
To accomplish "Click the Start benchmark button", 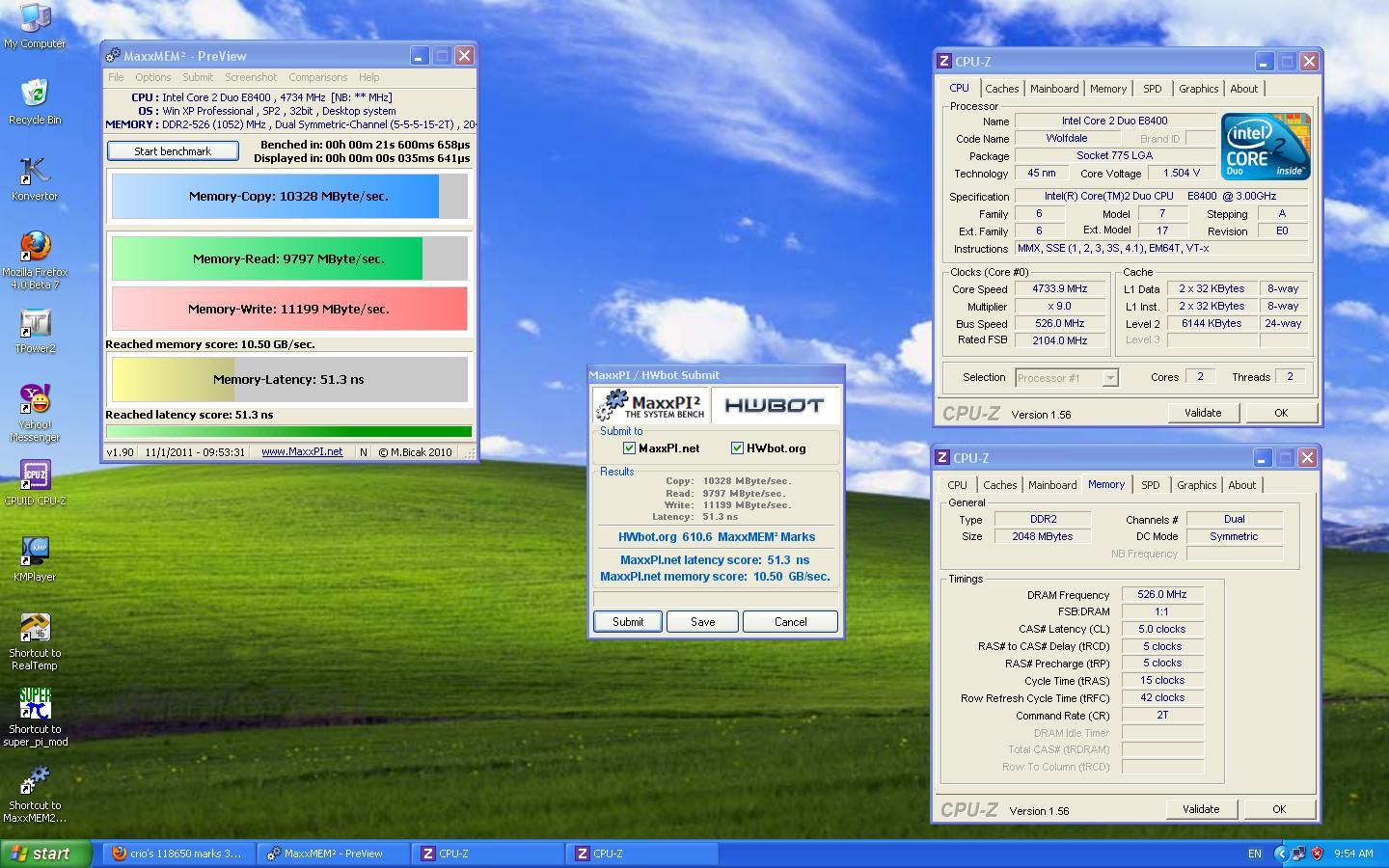I will [x=173, y=151].
